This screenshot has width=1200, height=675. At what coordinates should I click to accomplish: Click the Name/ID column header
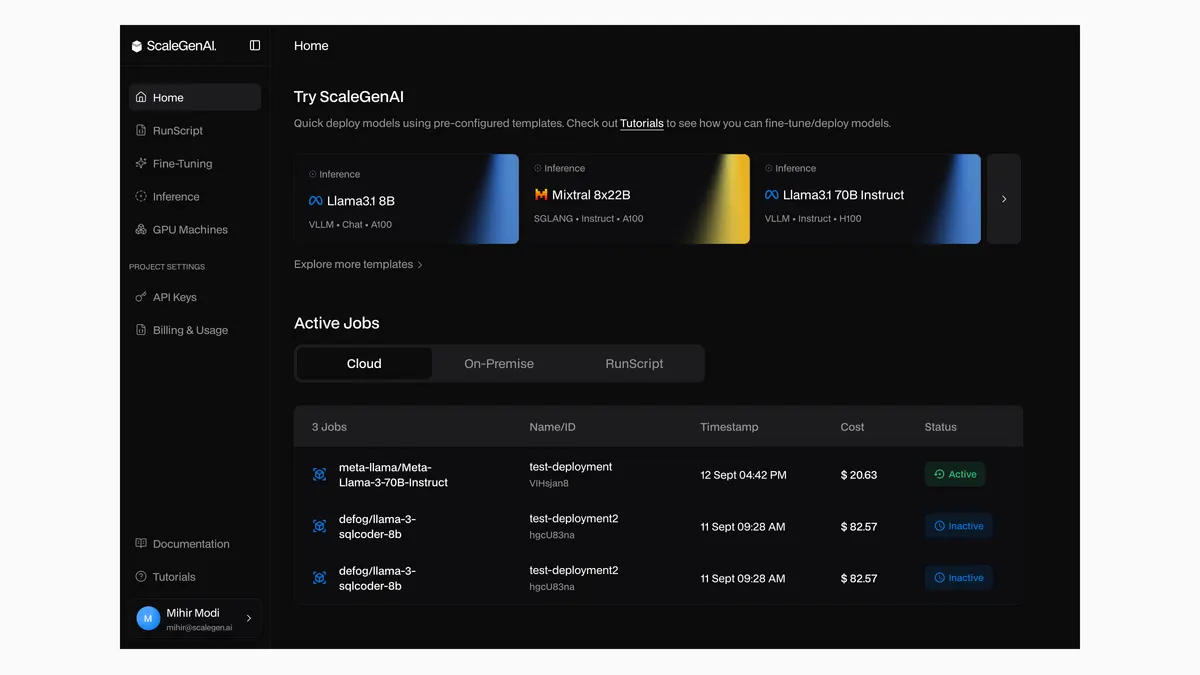point(552,427)
